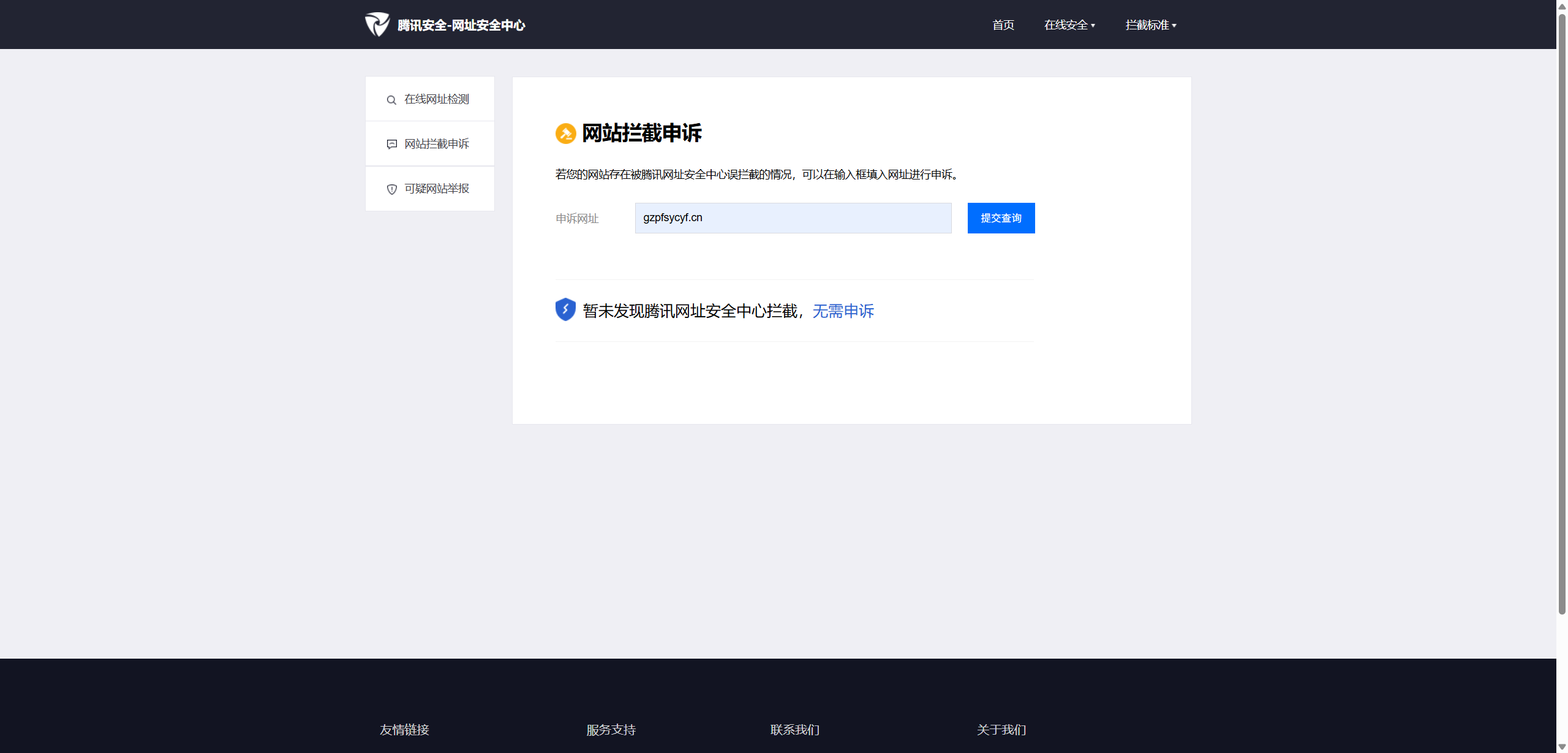Go to 首页 in the top navigation

[x=1003, y=25]
